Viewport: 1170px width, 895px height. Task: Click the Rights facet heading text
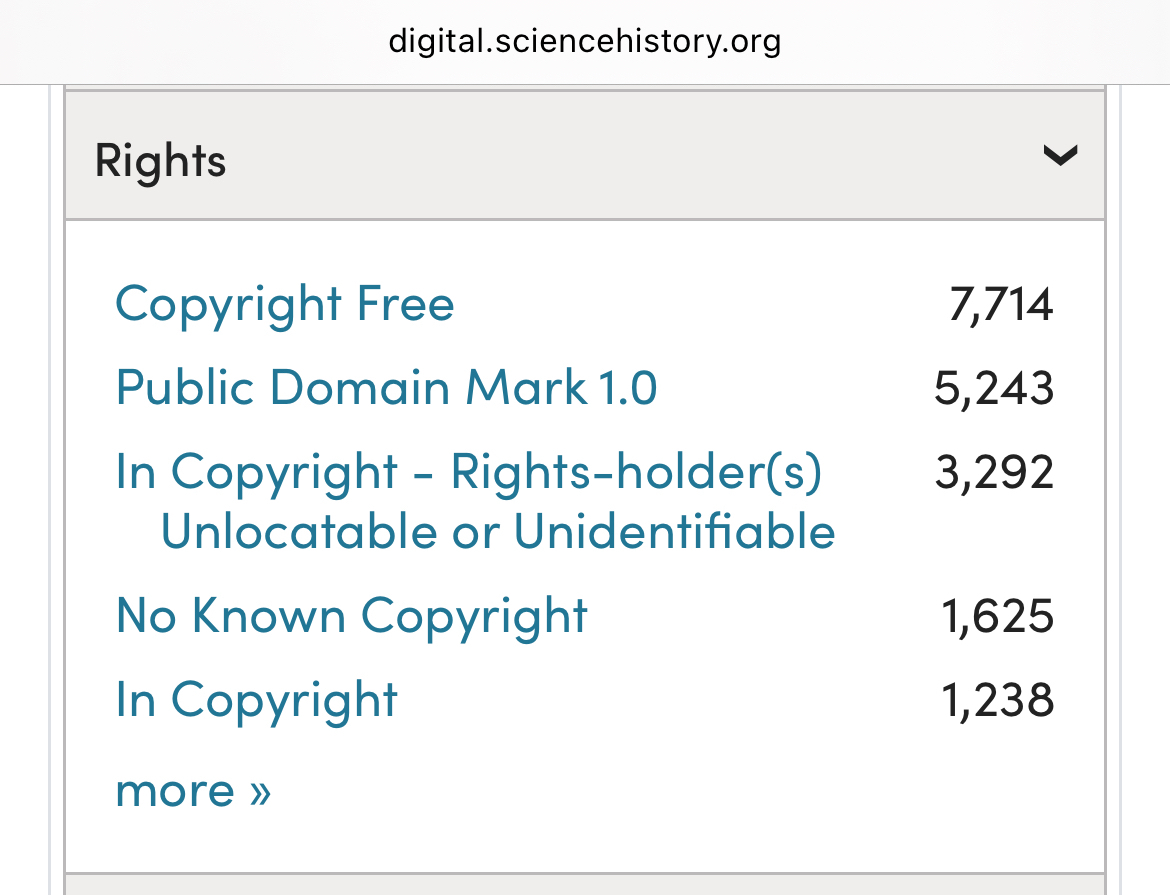pyautogui.click(x=160, y=160)
